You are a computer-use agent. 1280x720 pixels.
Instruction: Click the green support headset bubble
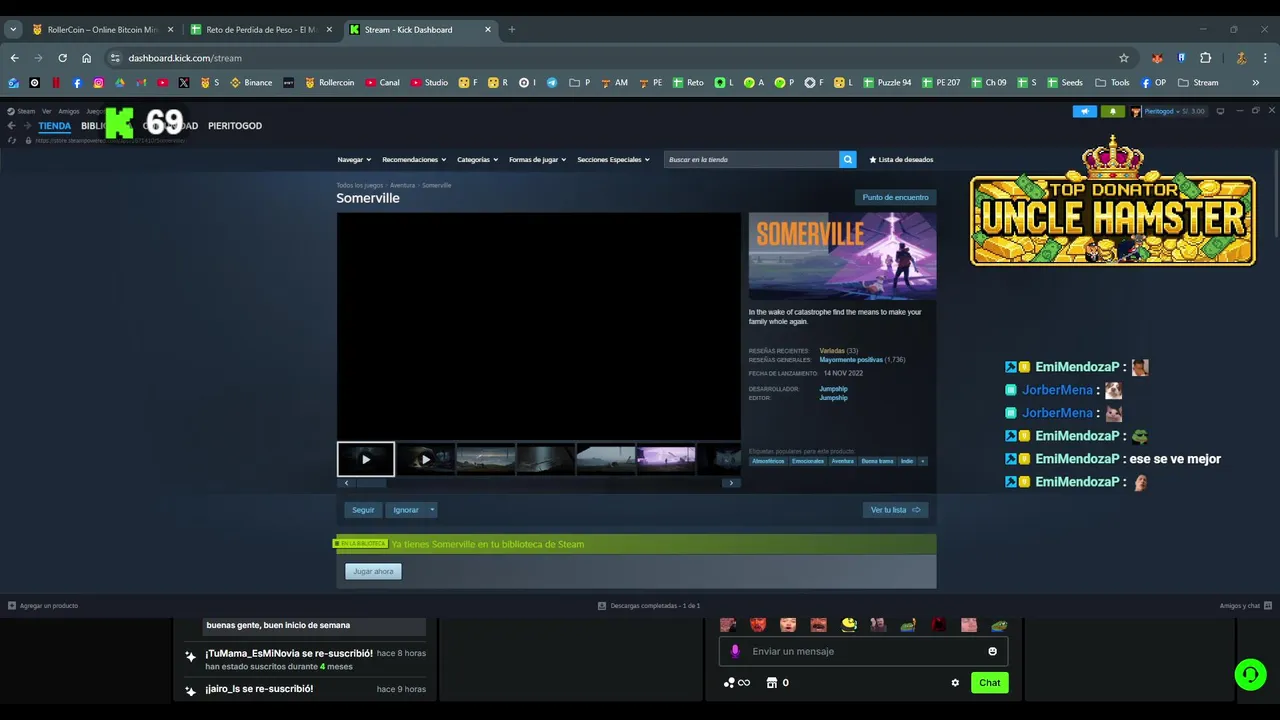click(x=1250, y=674)
